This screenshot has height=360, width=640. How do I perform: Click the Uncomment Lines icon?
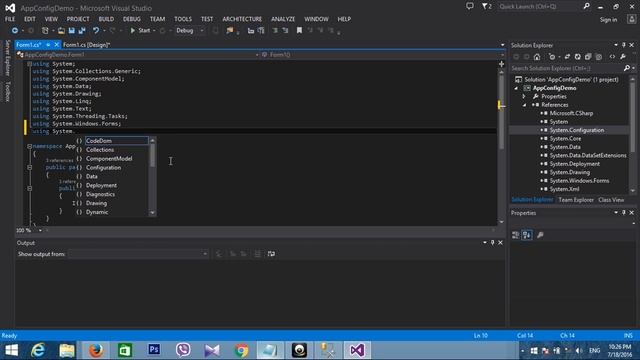coord(285,31)
